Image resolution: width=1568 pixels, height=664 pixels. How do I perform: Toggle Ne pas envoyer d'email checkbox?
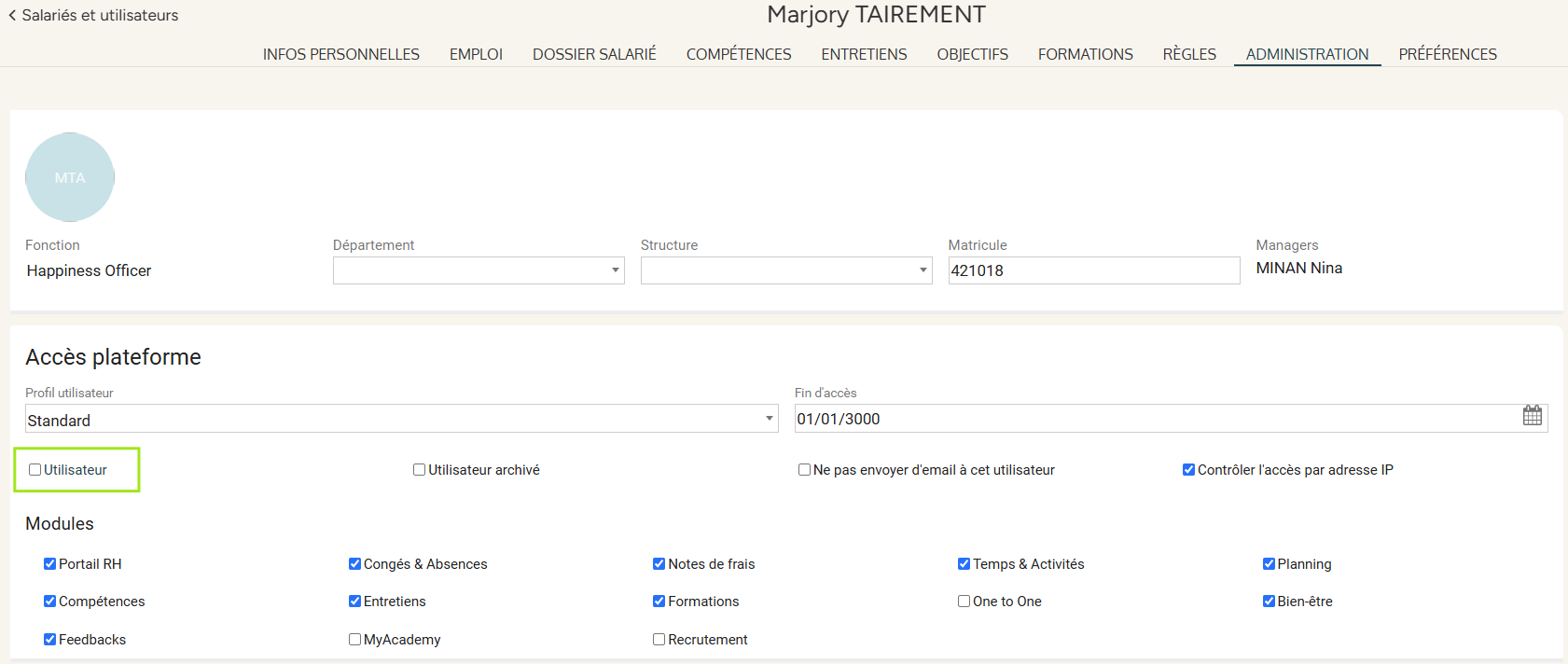[804, 470]
